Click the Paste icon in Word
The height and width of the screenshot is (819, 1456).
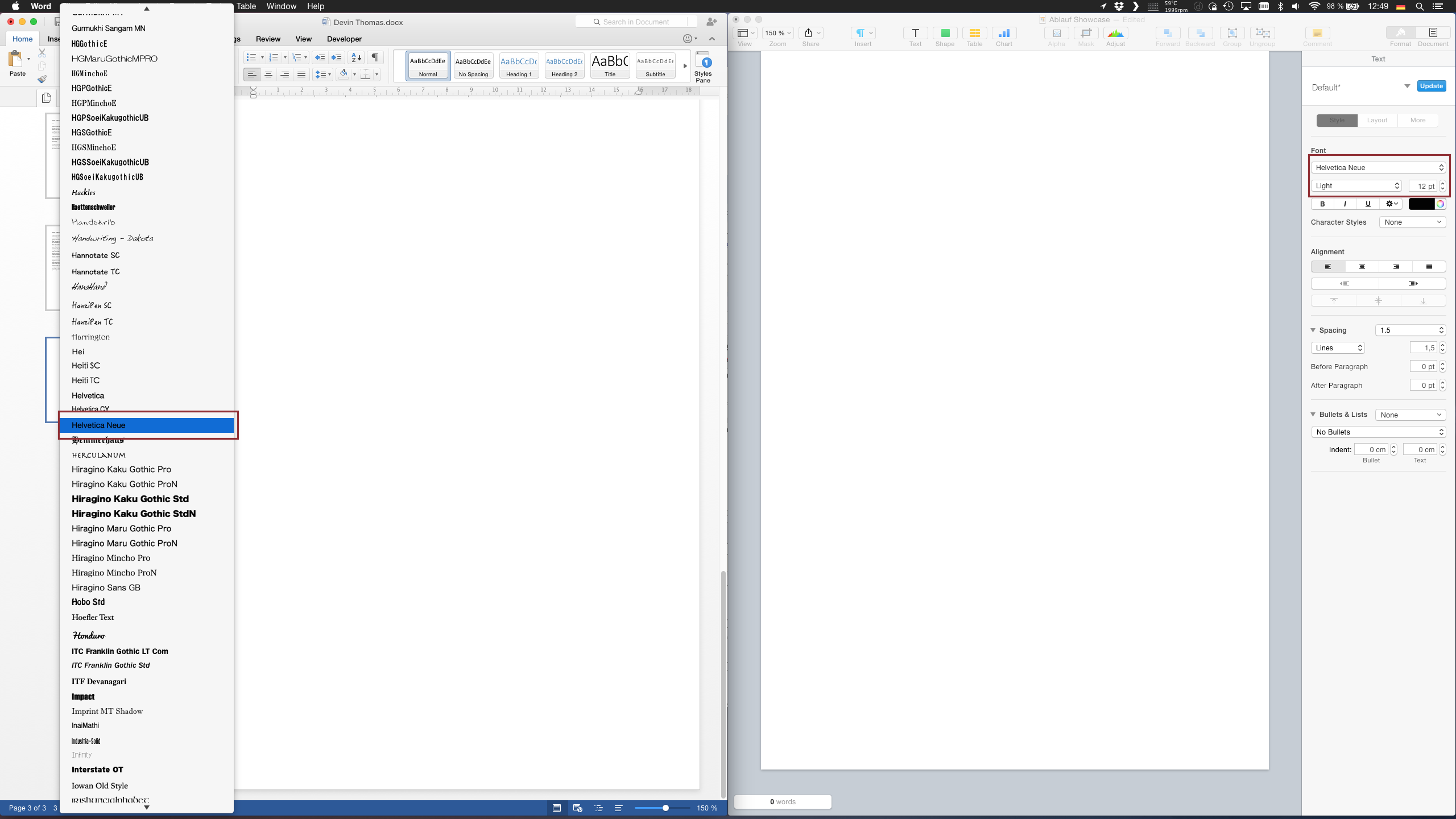(x=15, y=59)
